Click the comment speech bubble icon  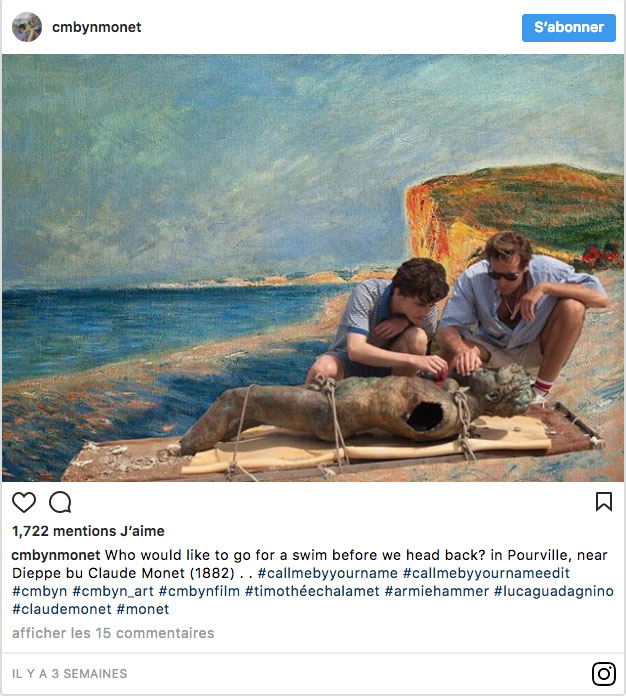pos(60,502)
